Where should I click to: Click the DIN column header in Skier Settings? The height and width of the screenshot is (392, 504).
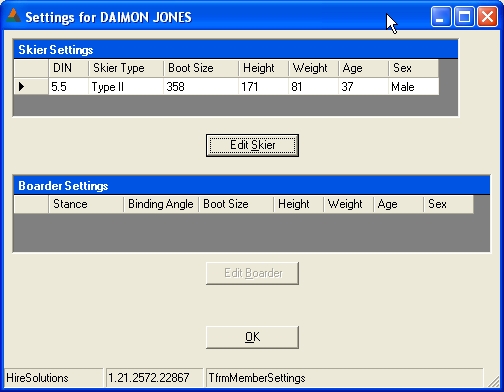click(x=68, y=68)
